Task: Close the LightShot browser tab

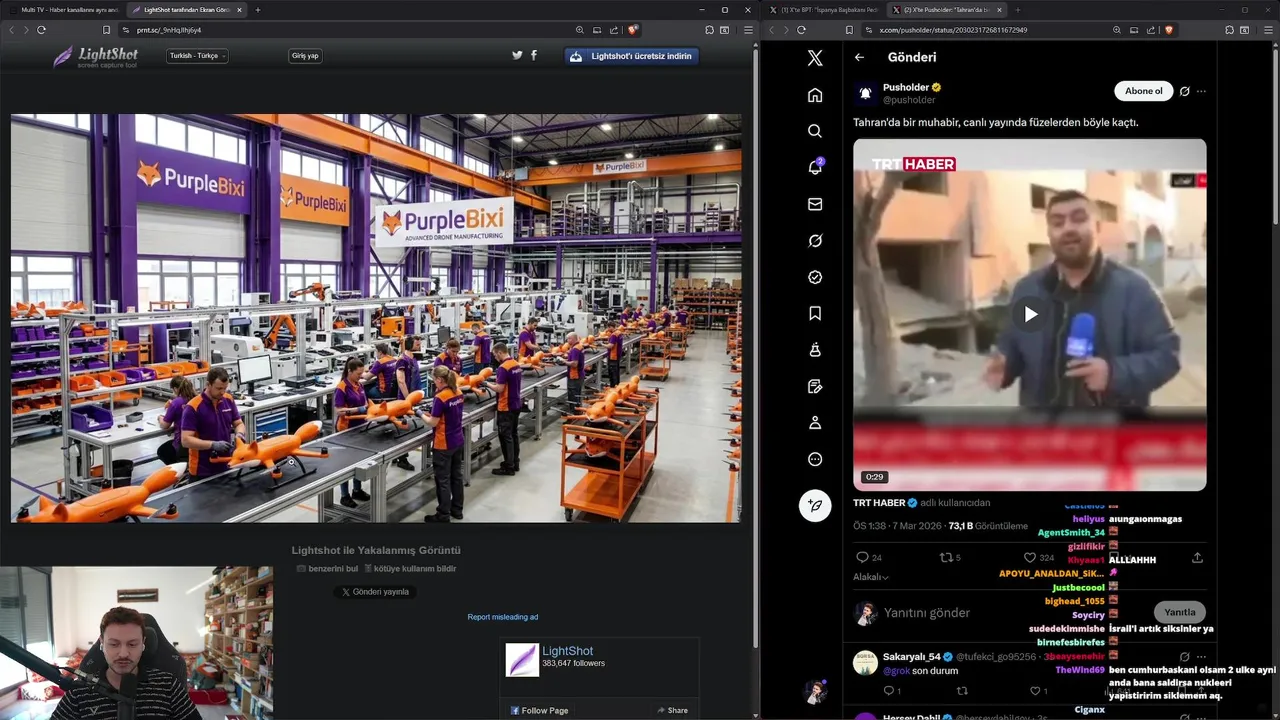Action: 239,10
